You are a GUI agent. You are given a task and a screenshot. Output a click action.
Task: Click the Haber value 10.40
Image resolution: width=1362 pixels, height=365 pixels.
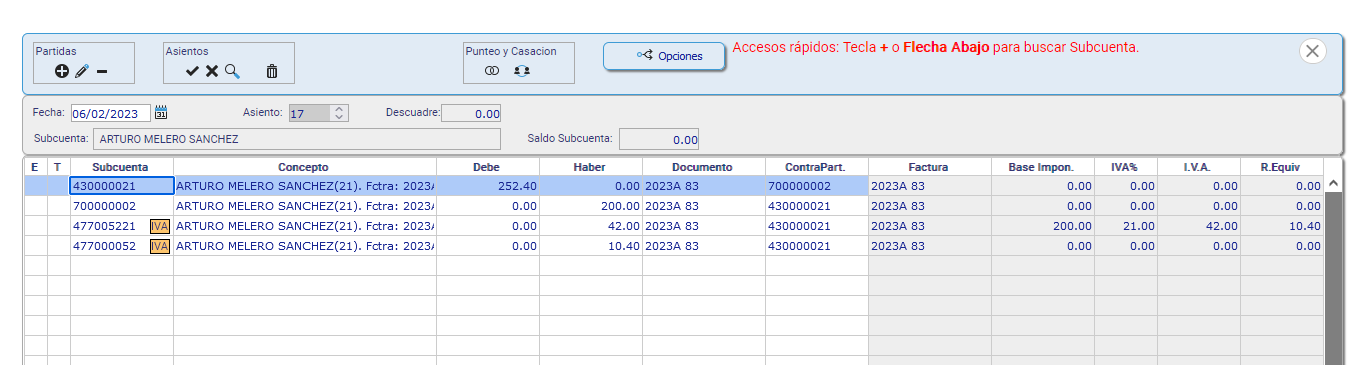[590, 246]
